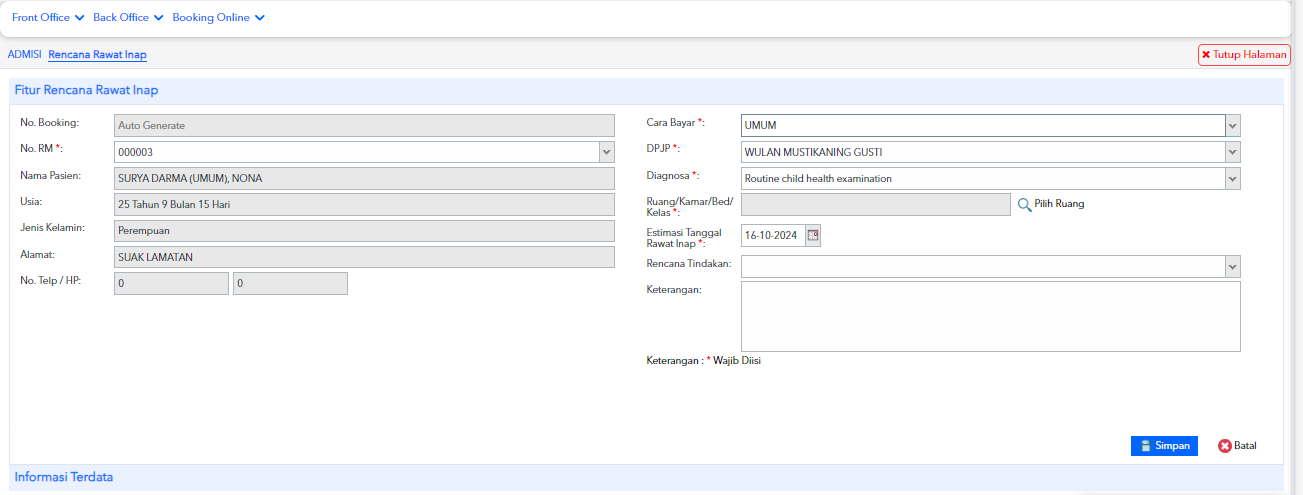Click the magnifier icon for Pilih Ruang
Image resolution: width=1303 pixels, height=495 pixels.
(1024, 204)
